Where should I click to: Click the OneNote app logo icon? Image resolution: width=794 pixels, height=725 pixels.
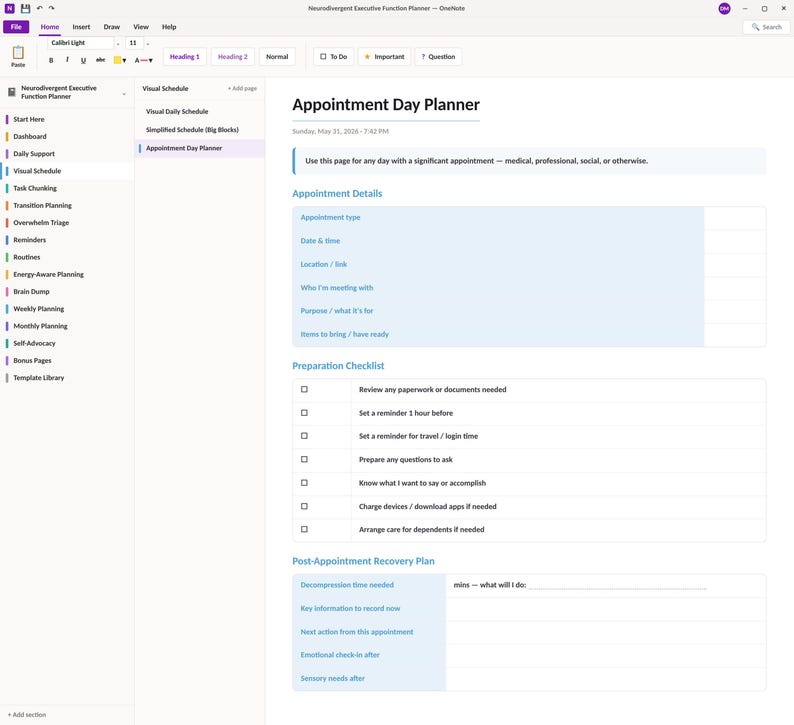pyautogui.click(x=10, y=8)
